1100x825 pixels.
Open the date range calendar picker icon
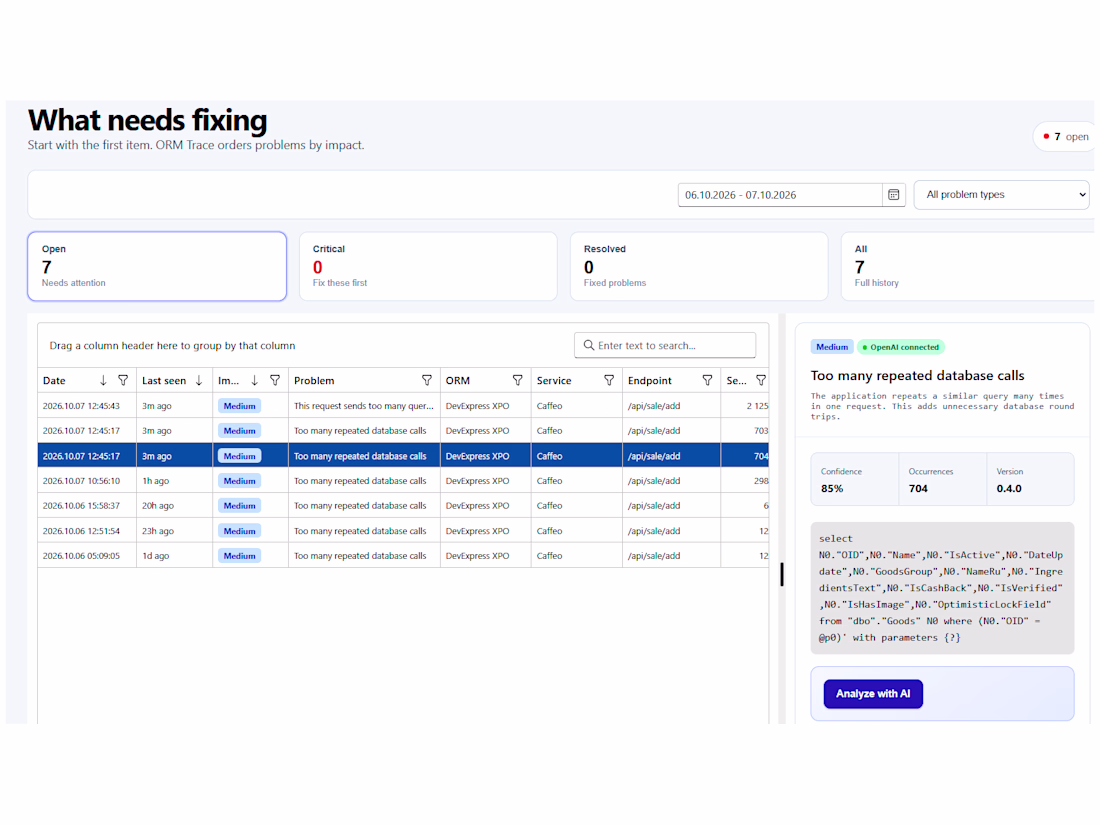pos(893,195)
